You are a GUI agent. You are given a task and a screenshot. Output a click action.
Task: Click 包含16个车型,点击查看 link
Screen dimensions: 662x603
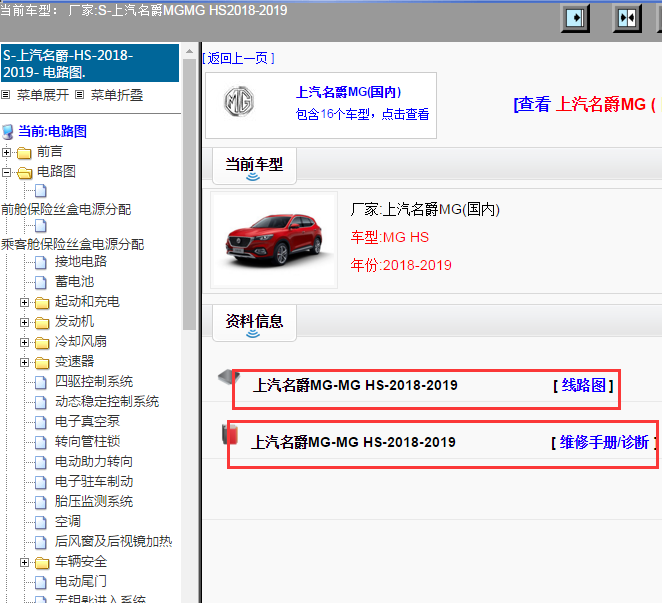(x=362, y=114)
